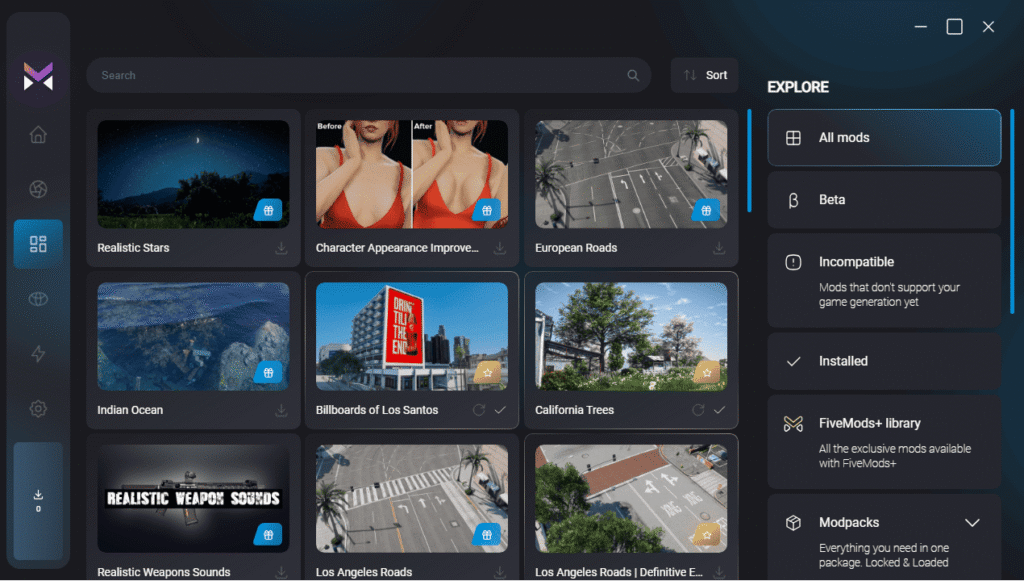
Task: Open the Home page from the sidebar
Action: (38, 133)
